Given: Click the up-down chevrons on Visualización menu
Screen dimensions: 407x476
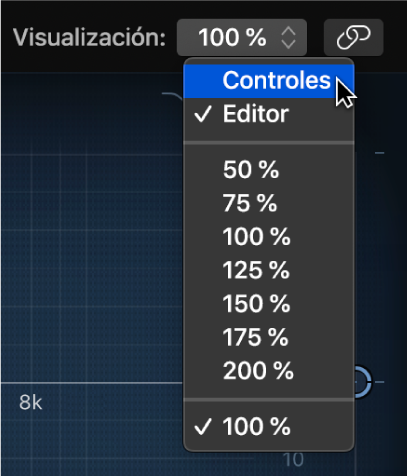Looking at the screenshot, I should 288,38.
